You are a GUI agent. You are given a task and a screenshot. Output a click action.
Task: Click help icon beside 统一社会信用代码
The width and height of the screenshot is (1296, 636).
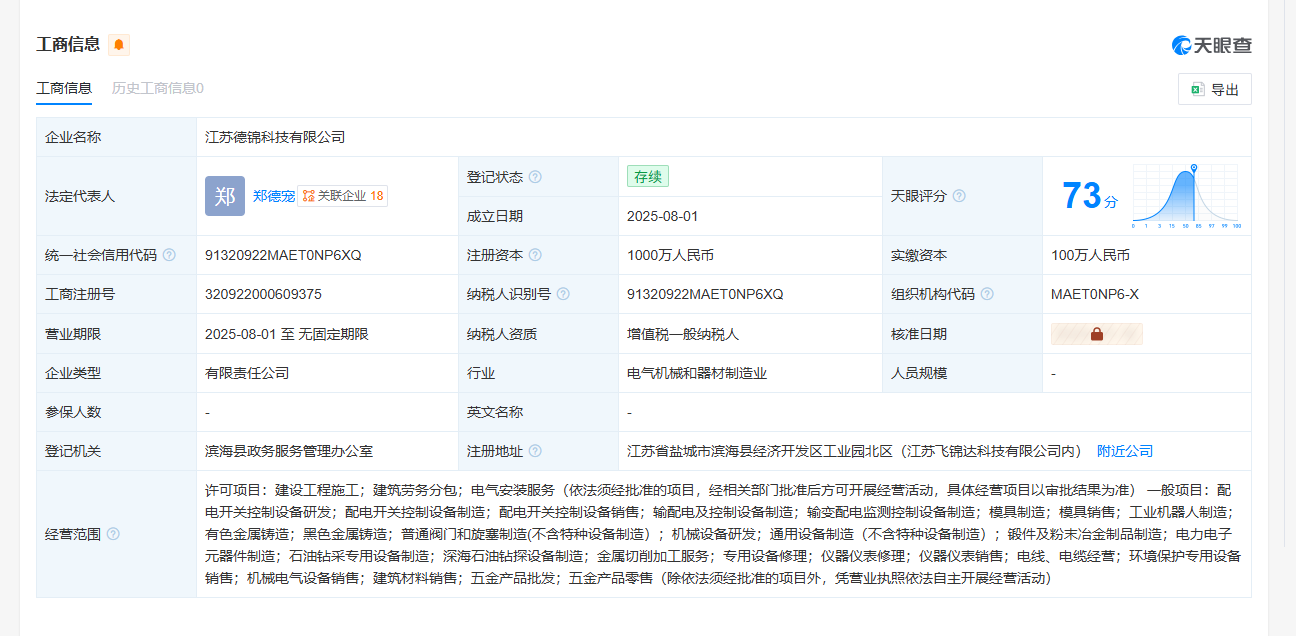click(169, 255)
